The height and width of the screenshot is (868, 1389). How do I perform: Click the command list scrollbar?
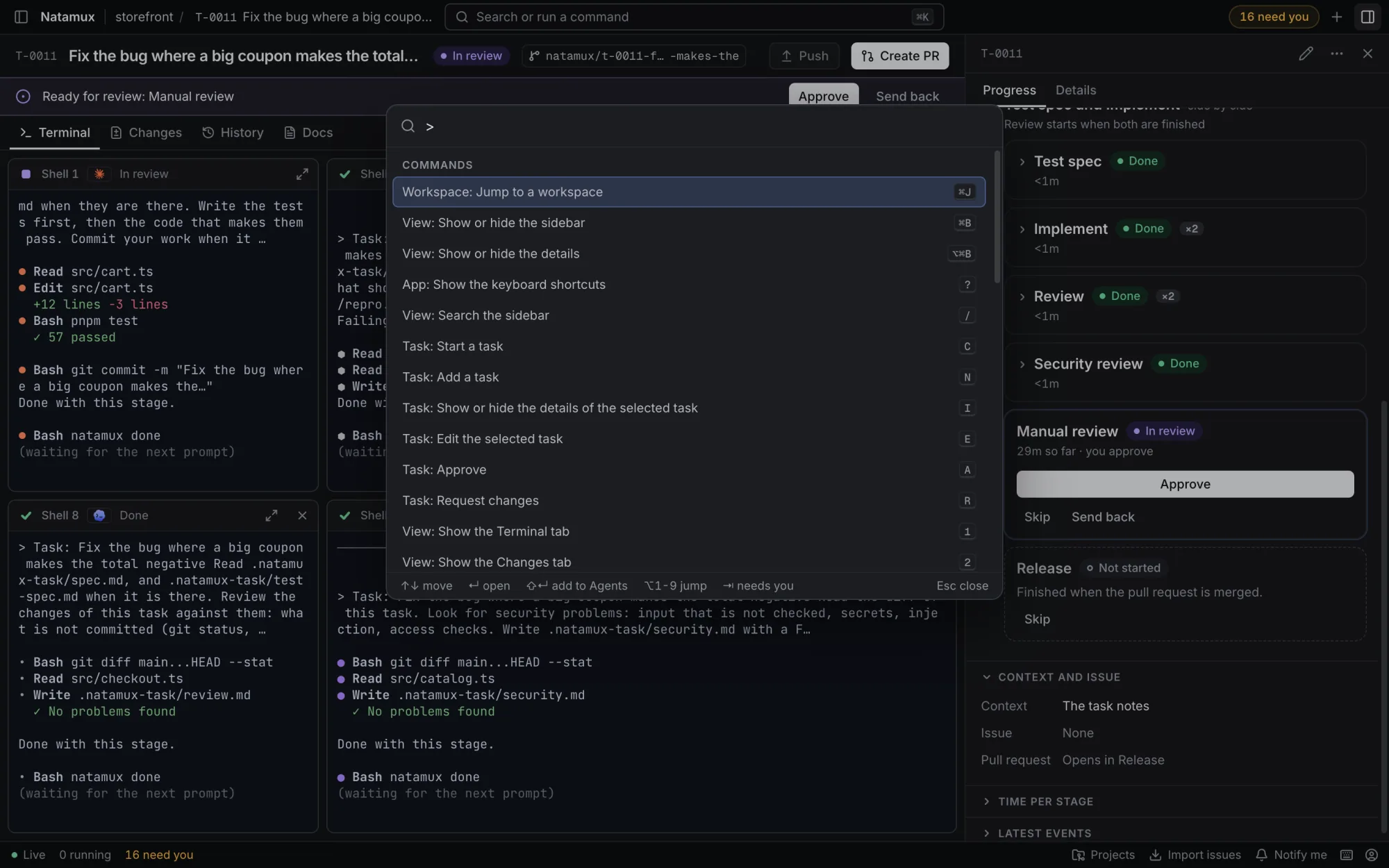pyautogui.click(x=997, y=217)
